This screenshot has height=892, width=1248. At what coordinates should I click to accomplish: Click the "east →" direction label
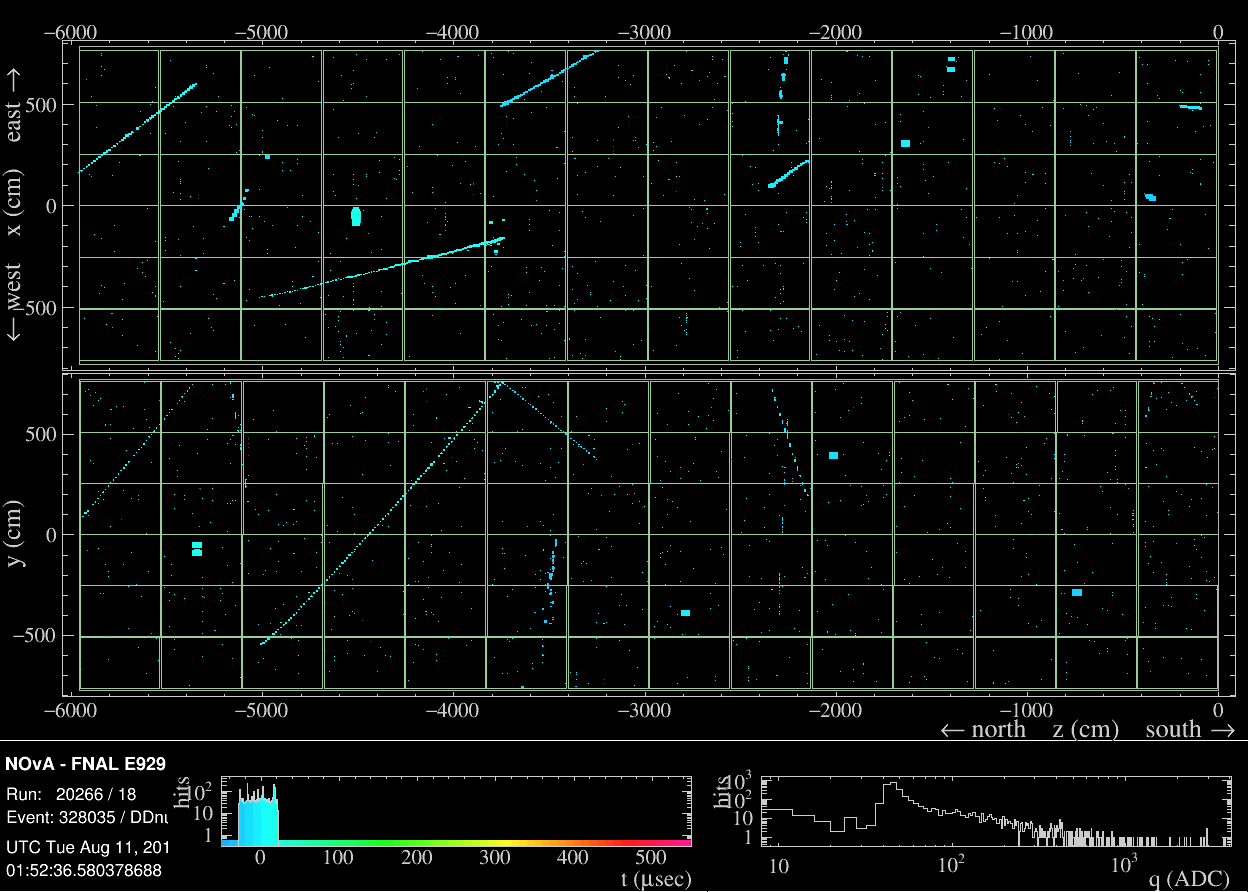click(x=16, y=105)
